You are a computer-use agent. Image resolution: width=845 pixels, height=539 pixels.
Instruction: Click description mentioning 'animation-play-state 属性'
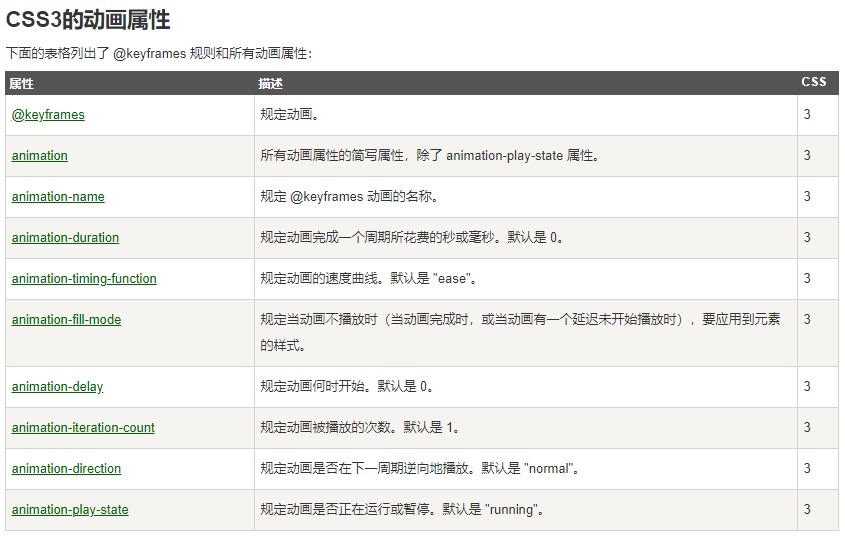tap(430, 156)
